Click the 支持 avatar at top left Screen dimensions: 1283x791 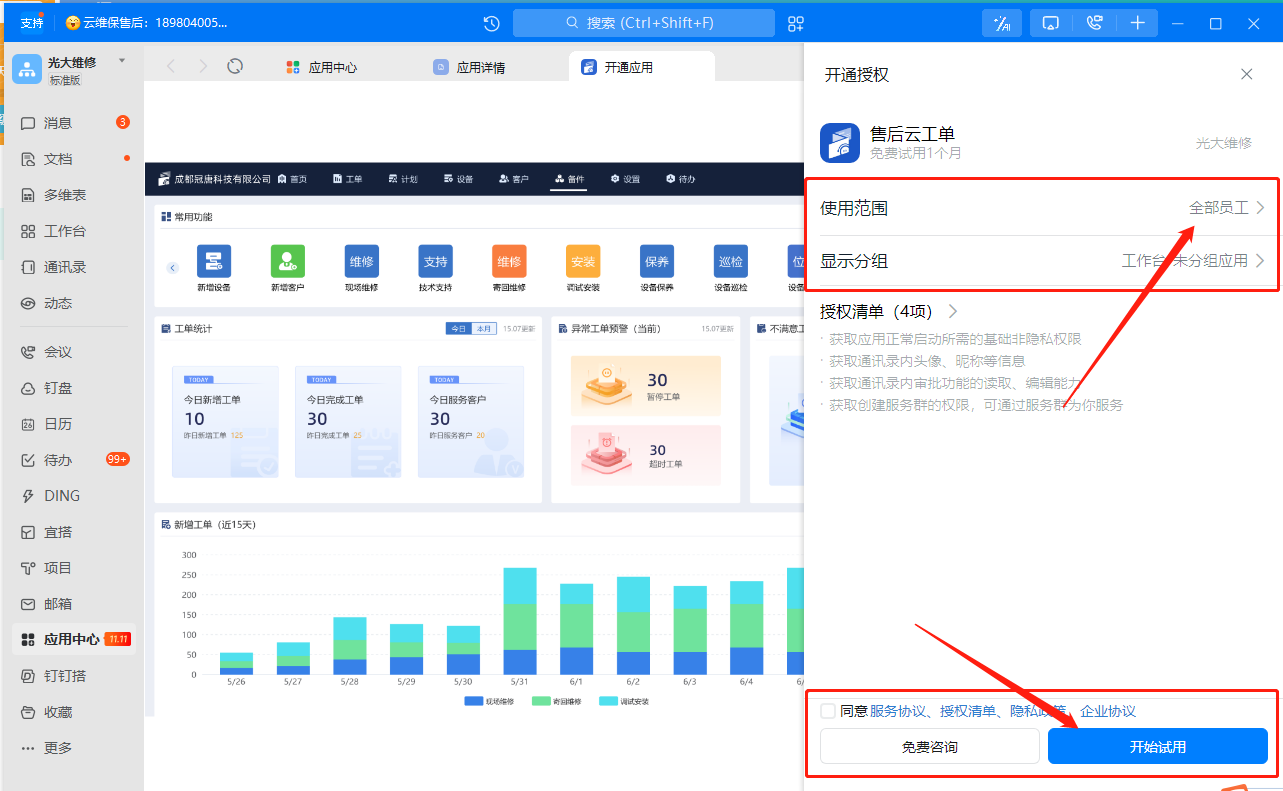tap(32, 22)
